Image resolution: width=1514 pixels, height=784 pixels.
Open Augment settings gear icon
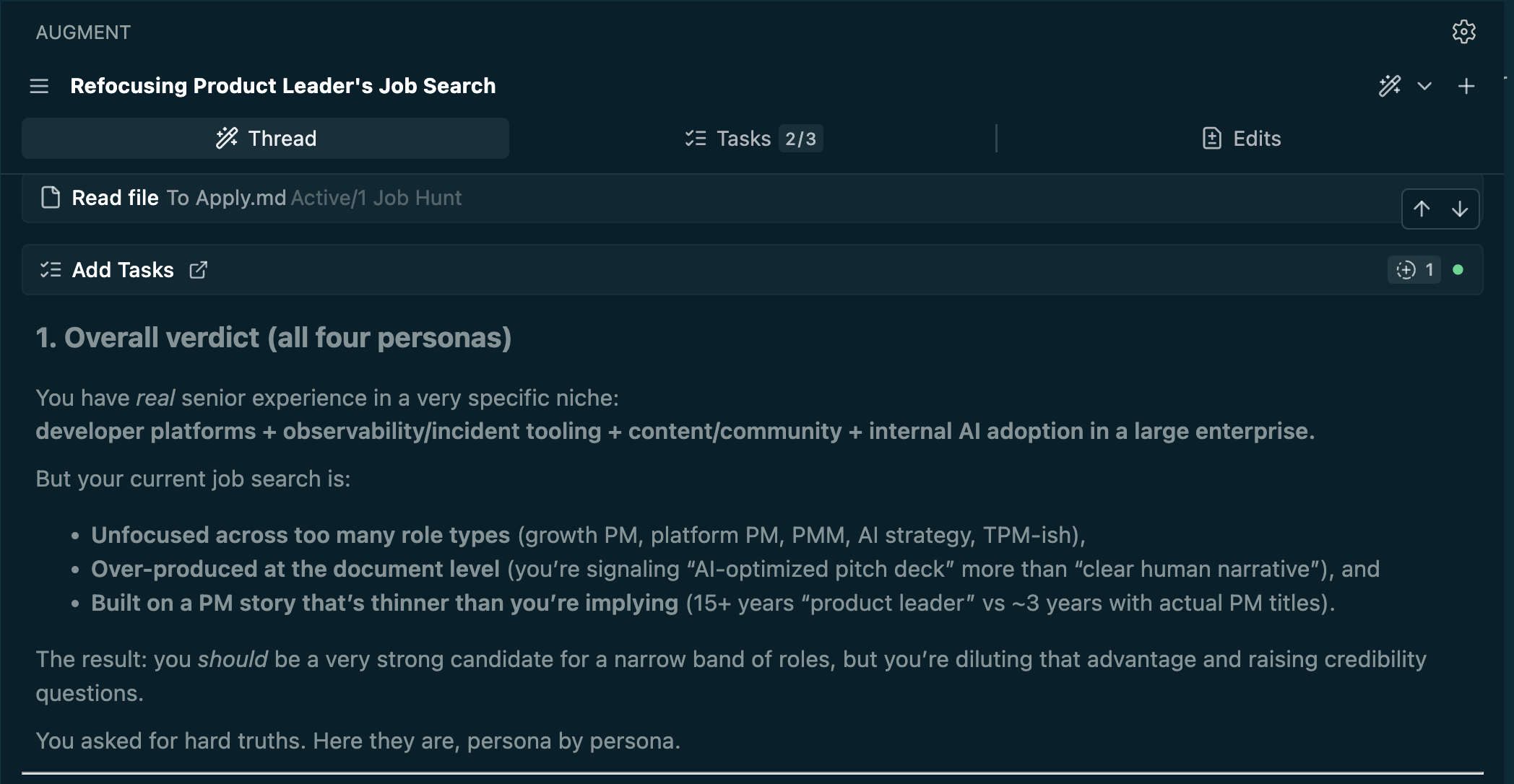click(1463, 32)
